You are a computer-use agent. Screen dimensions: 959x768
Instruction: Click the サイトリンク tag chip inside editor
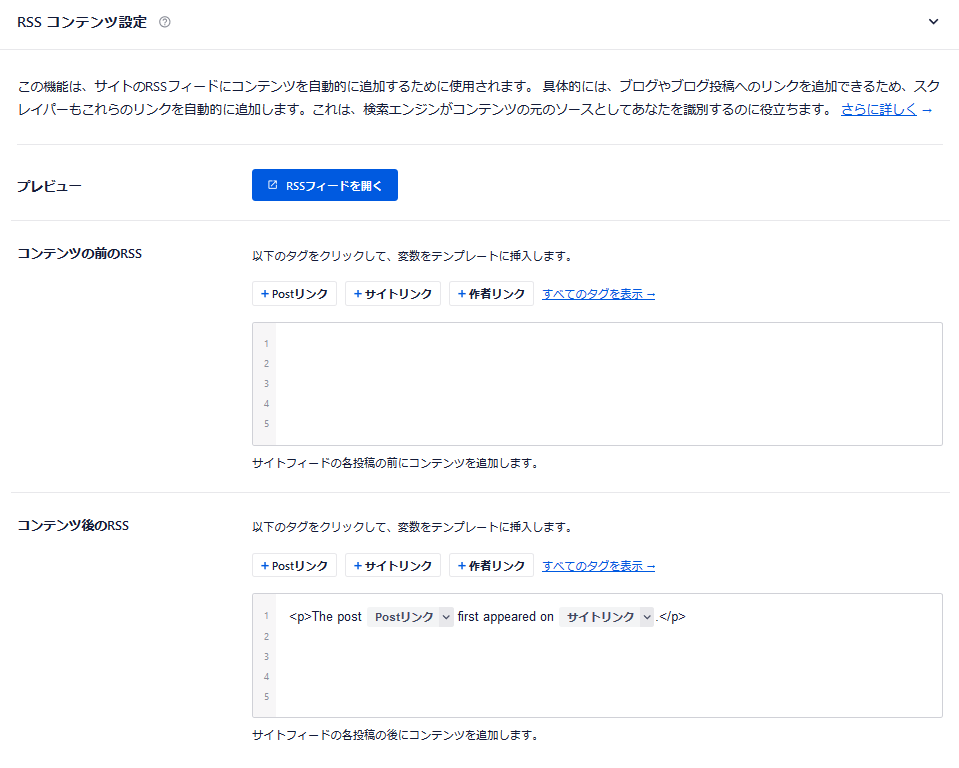[x=600, y=617]
